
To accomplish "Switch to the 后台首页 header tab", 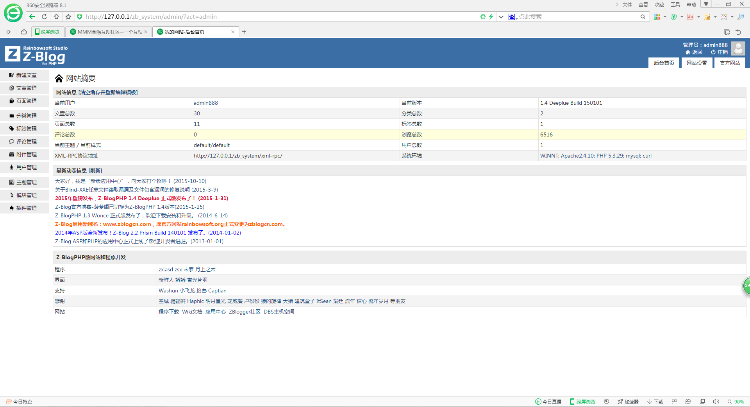I will click(x=664, y=63).
